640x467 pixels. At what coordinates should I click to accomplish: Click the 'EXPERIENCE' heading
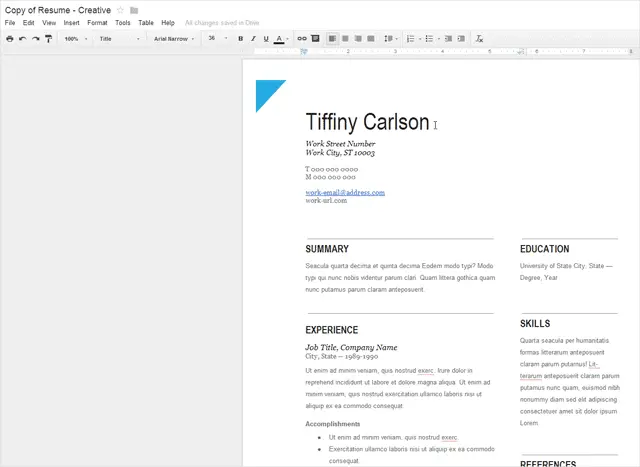click(331, 330)
